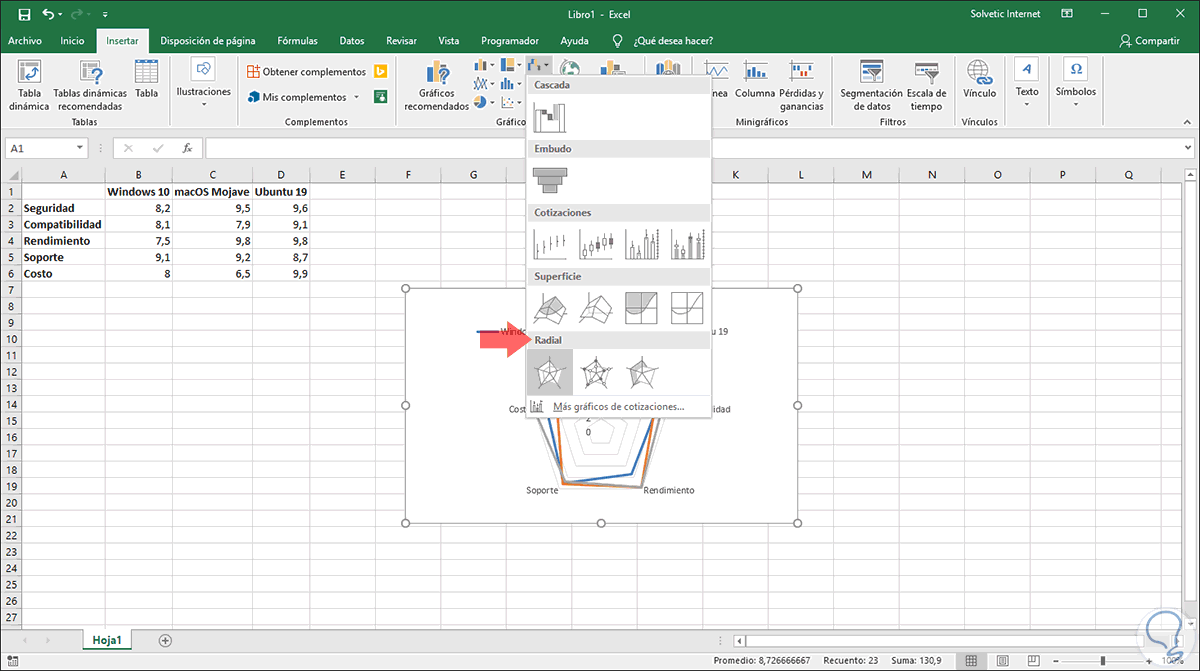Switch to Page Break Preview in status bar
Image resolution: width=1200 pixels, height=671 pixels.
1034,661
